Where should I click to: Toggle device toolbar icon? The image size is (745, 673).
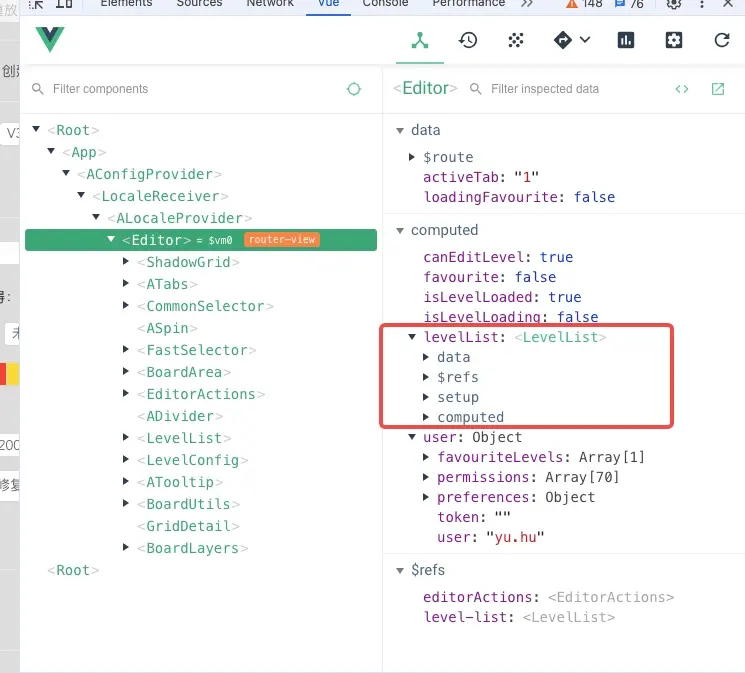[x=64, y=4]
